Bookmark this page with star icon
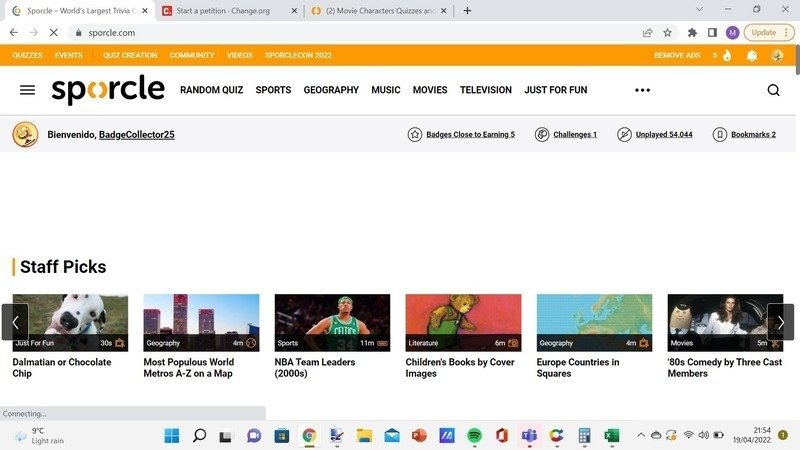Screen dimensions: 800x450 tap(667, 32)
